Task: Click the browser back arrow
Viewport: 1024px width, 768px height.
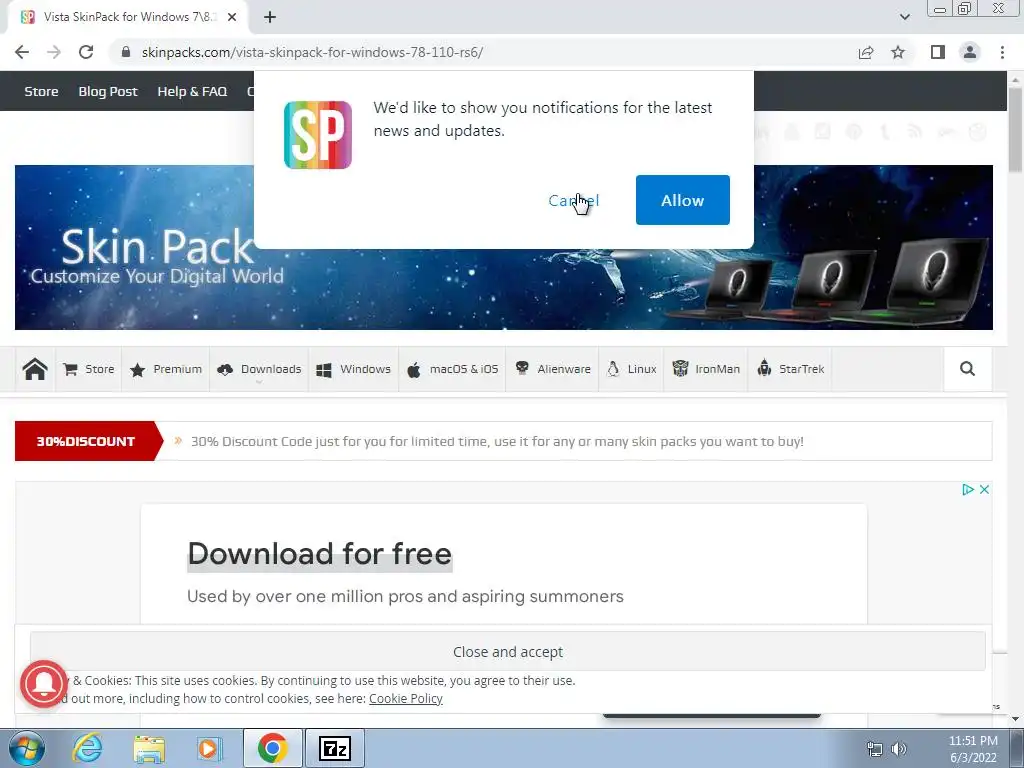Action: (22, 52)
